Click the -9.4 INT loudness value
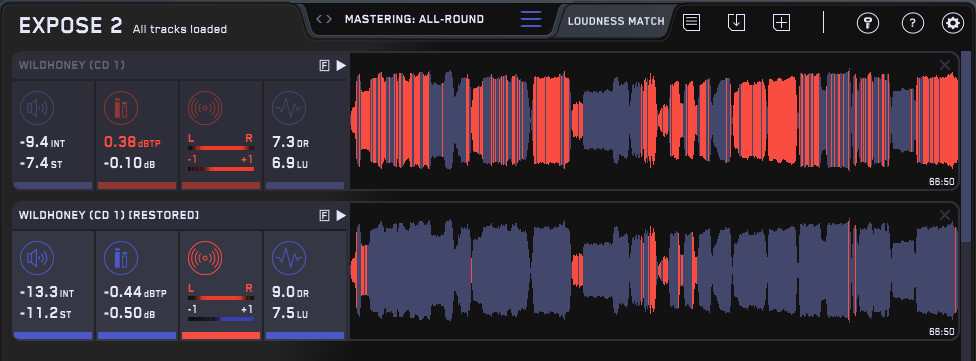Viewport: 976px width, 361px height. (42, 143)
